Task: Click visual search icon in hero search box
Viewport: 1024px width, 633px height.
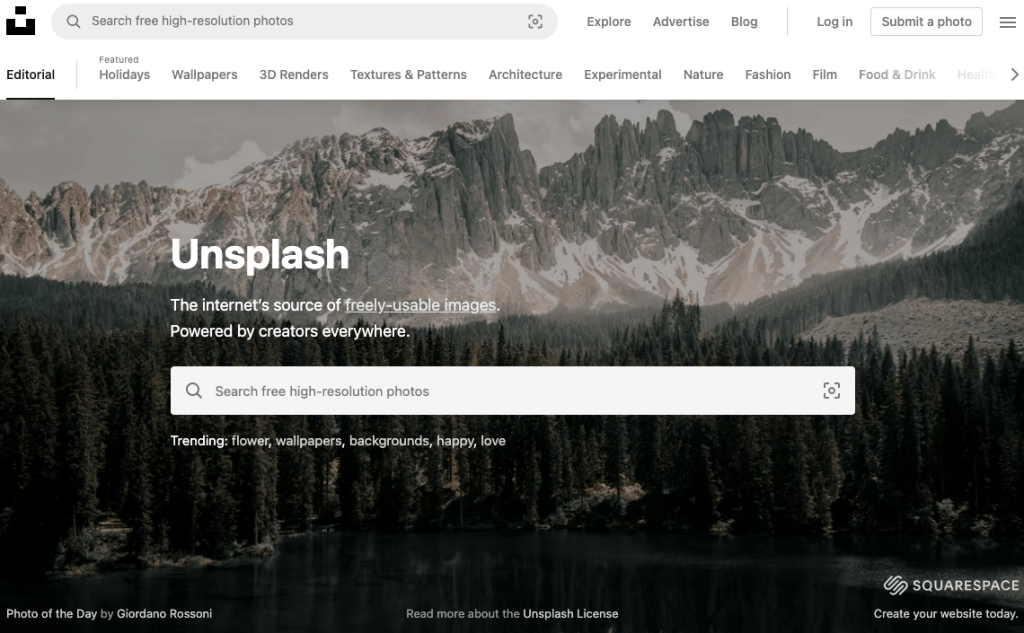Action: pyautogui.click(x=831, y=391)
